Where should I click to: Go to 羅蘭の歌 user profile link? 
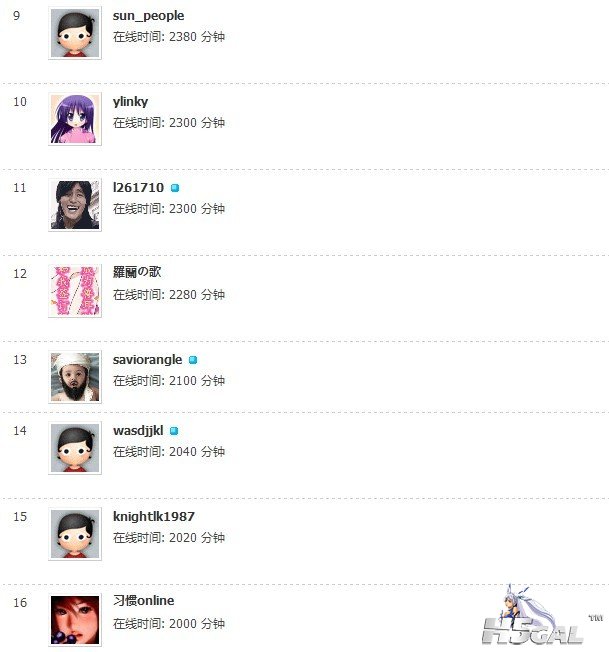[x=137, y=272]
